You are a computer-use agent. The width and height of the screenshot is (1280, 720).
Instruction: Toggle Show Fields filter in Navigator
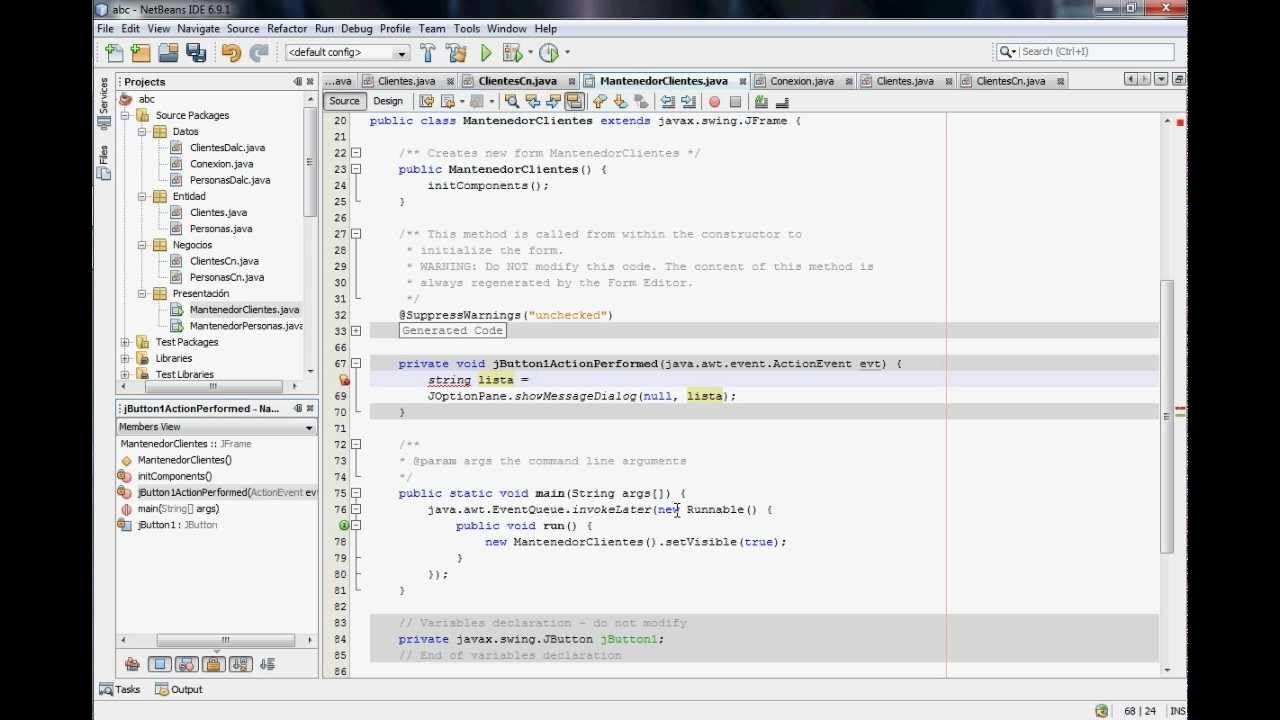pos(159,664)
